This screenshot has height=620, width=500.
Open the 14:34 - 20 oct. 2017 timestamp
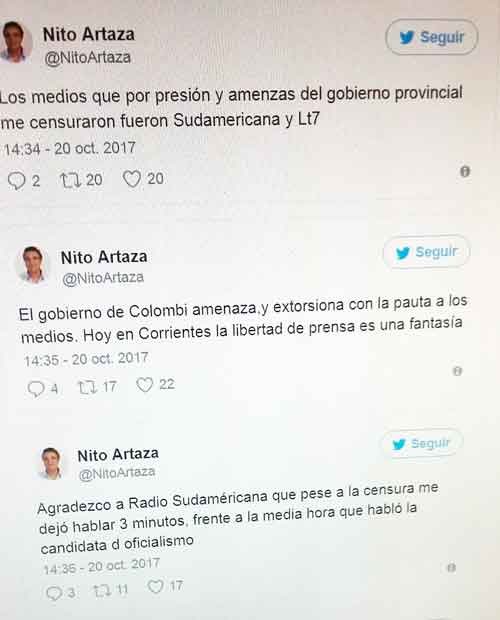(x=70, y=148)
